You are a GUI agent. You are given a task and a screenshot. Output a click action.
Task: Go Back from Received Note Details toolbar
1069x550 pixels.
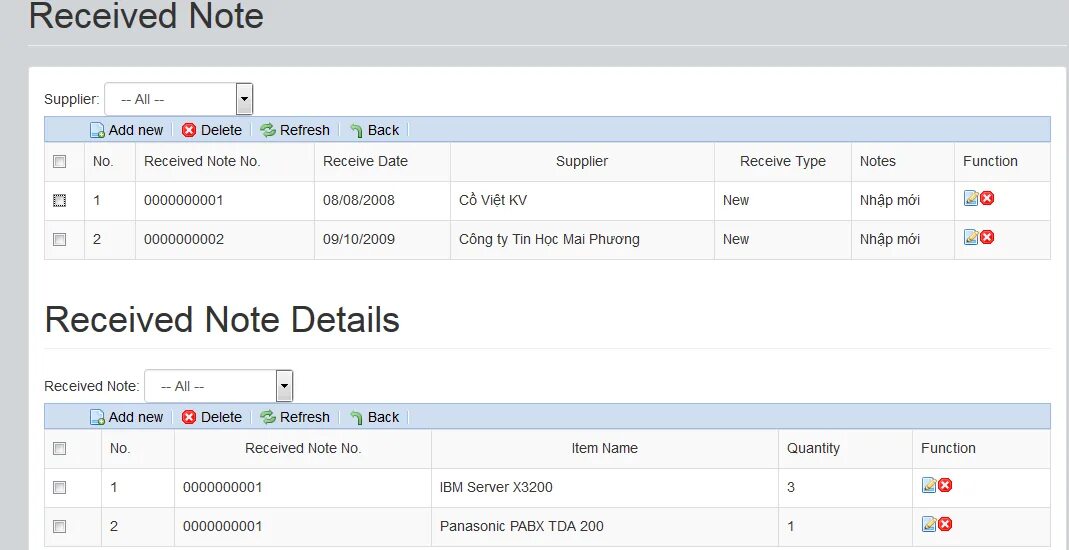coord(374,417)
